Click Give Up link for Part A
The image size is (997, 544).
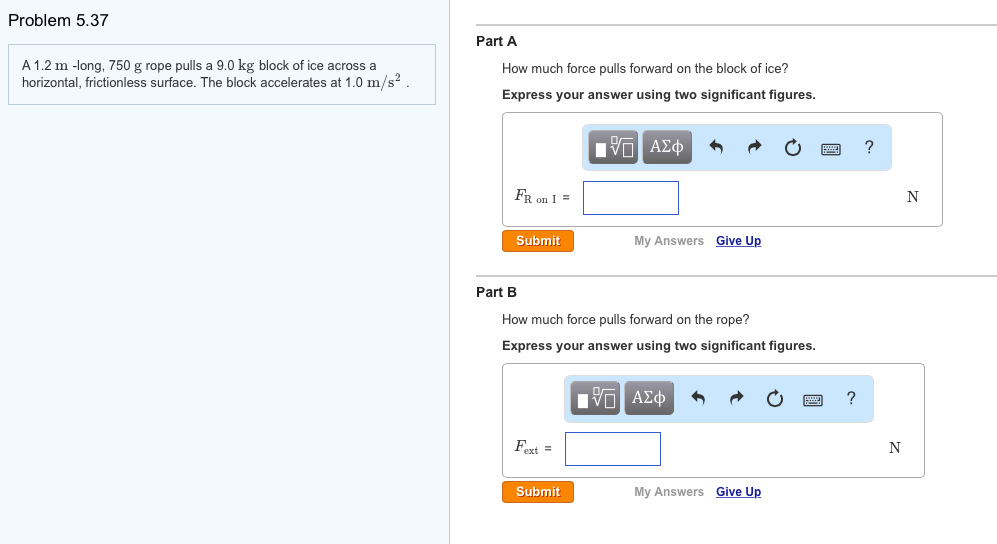coord(738,241)
